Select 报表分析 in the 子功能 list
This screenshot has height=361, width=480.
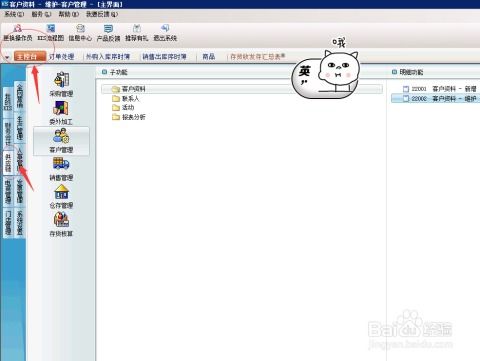[134, 117]
